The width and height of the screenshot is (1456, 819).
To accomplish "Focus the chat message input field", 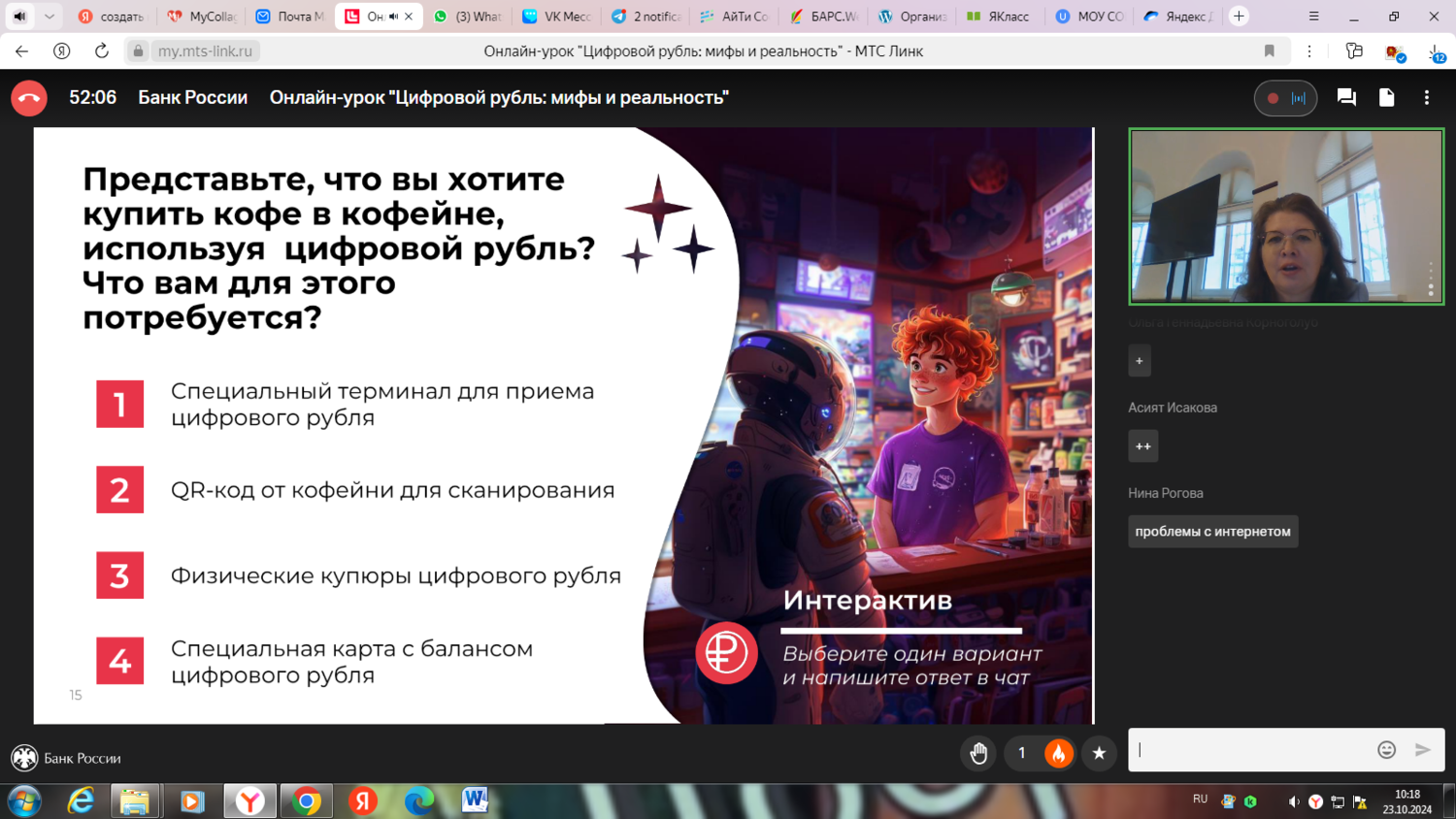I will click(1250, 749).
